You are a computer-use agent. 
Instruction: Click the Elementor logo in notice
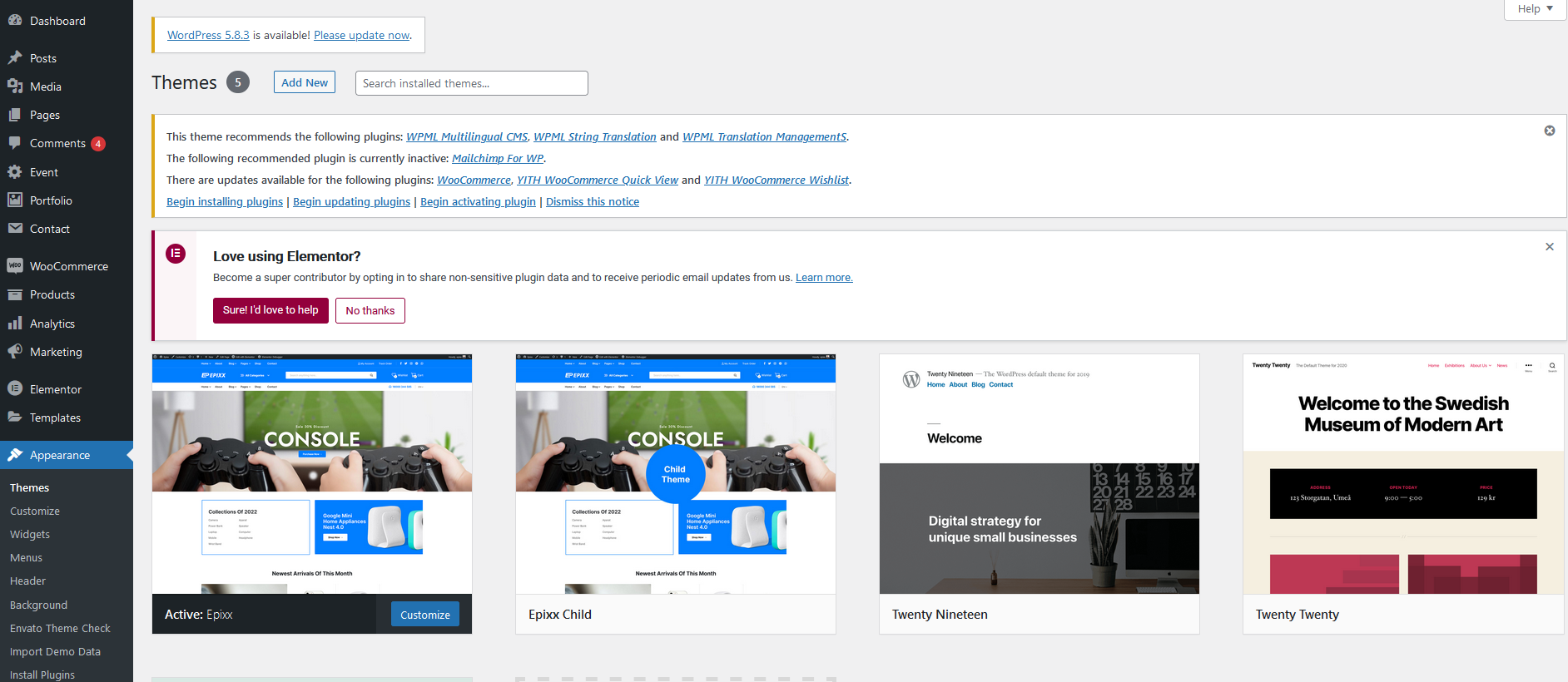click(176, 254)
